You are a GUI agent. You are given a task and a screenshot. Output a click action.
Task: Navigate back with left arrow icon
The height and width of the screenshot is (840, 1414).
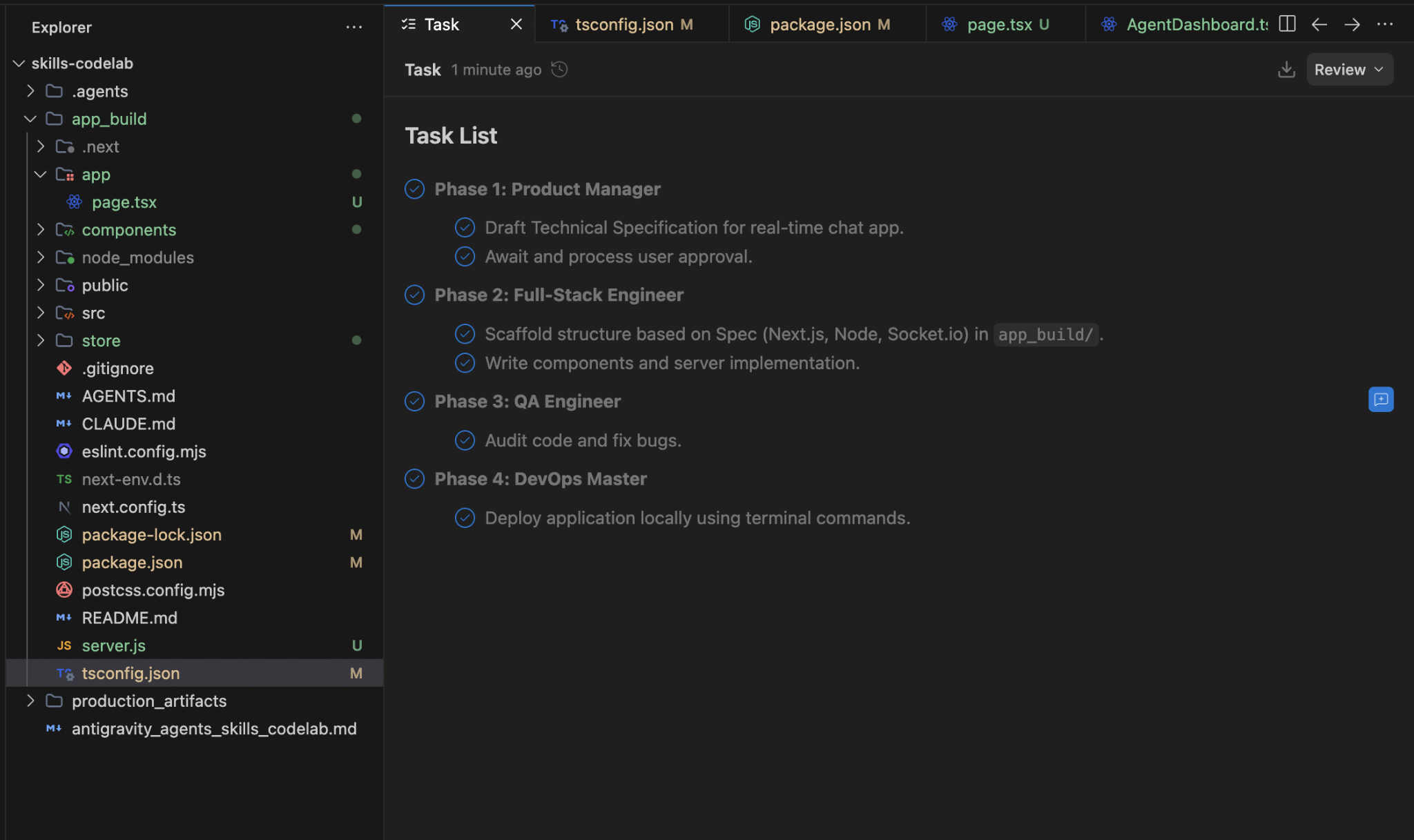point(1319,24)
